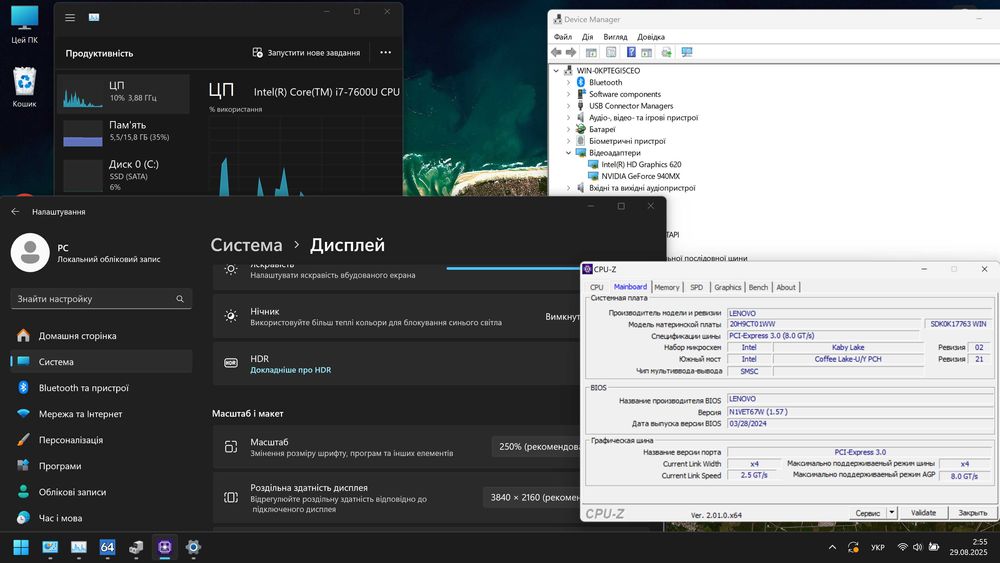Select Пам'ять in Task Manager performance list
The image size is (1000, 563).
[124, 132]
